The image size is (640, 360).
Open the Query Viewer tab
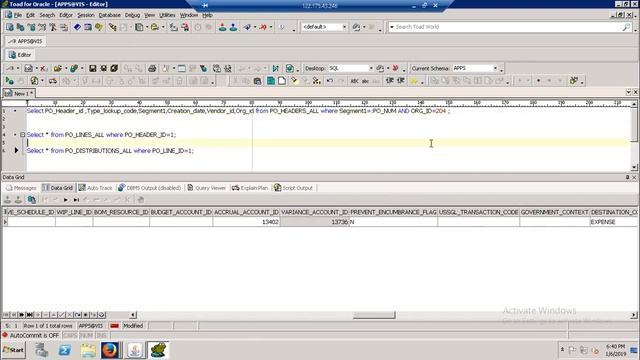click(x=207, y=188)
